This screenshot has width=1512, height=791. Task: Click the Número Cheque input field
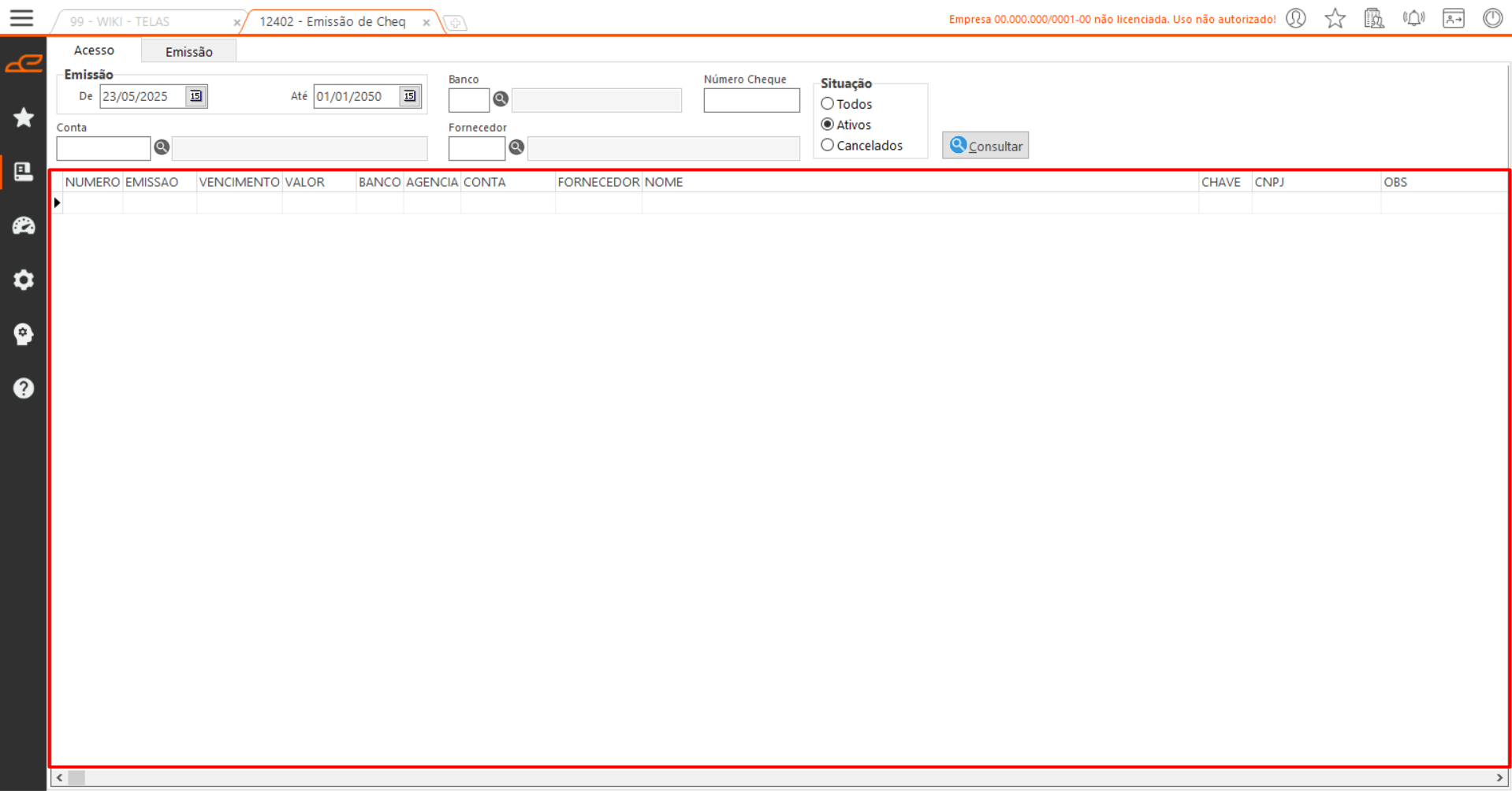750,101
